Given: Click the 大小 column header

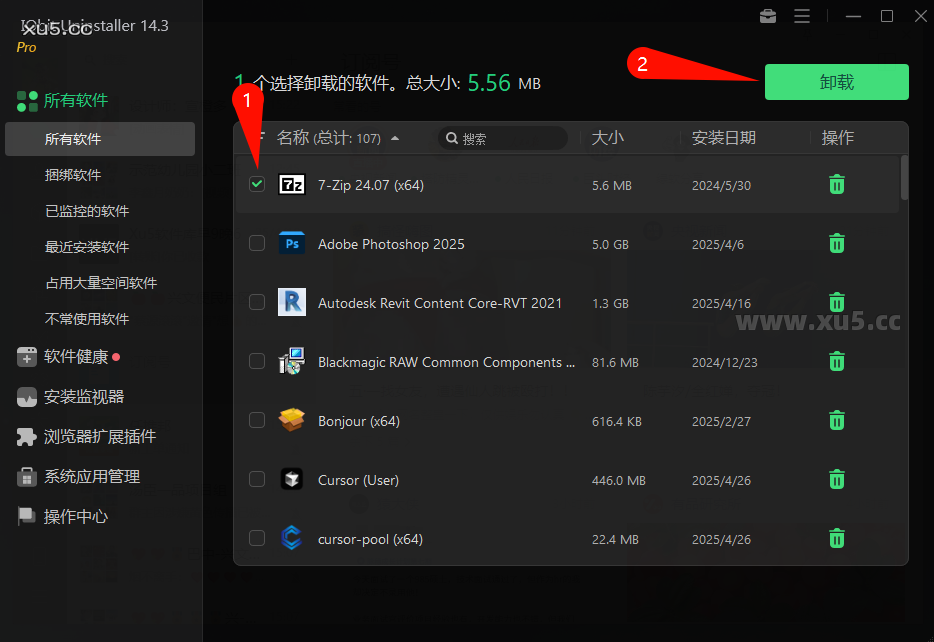Looking at the screenshot, I should 606,138.
